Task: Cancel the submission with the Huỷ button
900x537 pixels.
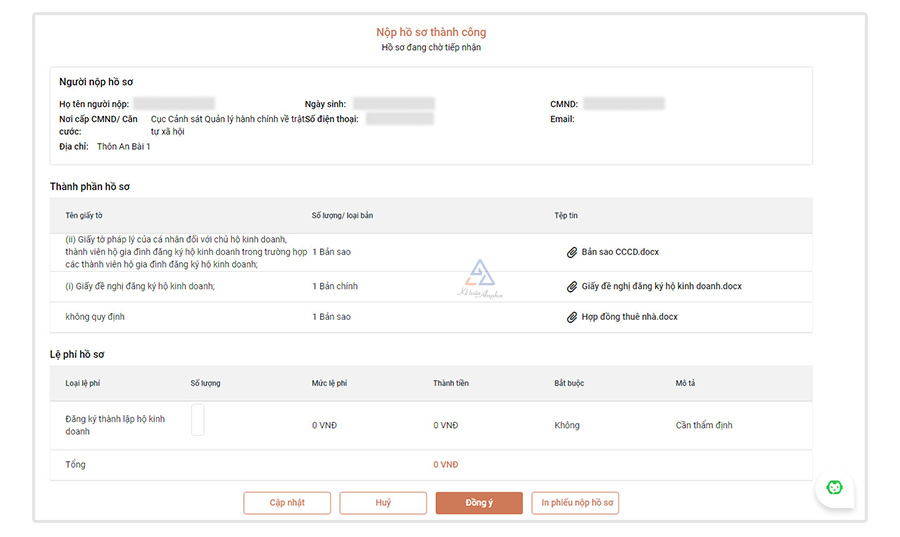Action: click(x=383, y=503)
